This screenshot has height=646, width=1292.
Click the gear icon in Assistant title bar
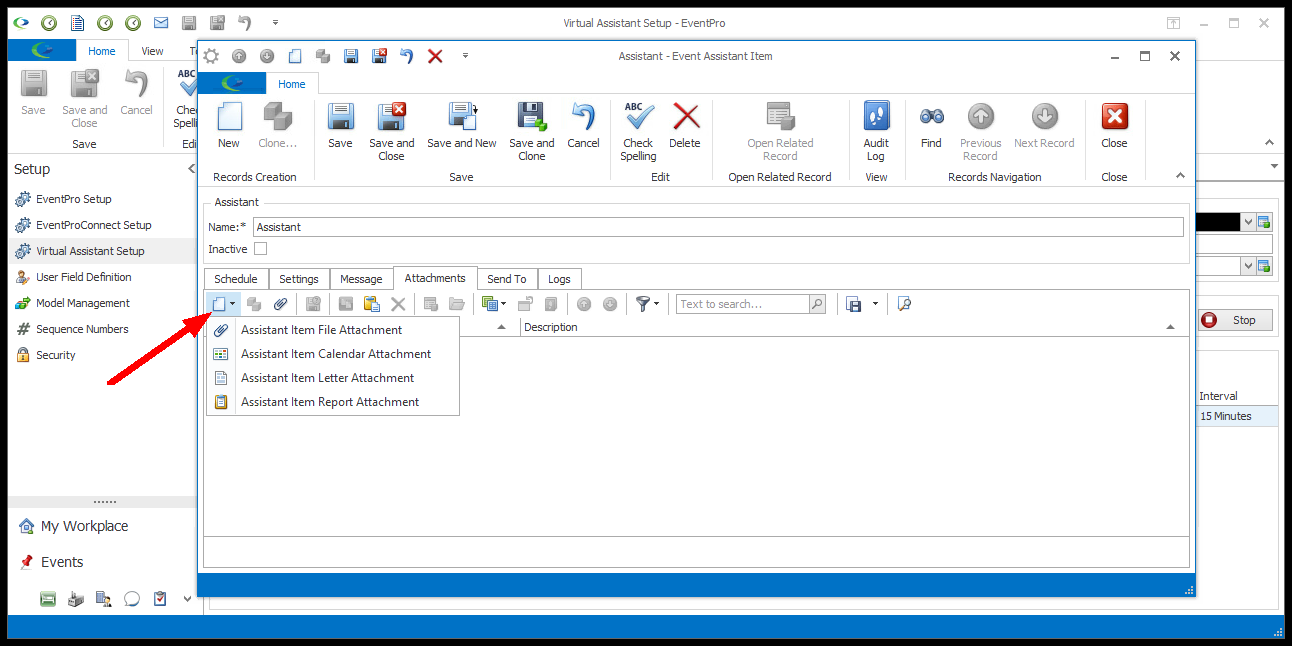click(x=211, y=57)
